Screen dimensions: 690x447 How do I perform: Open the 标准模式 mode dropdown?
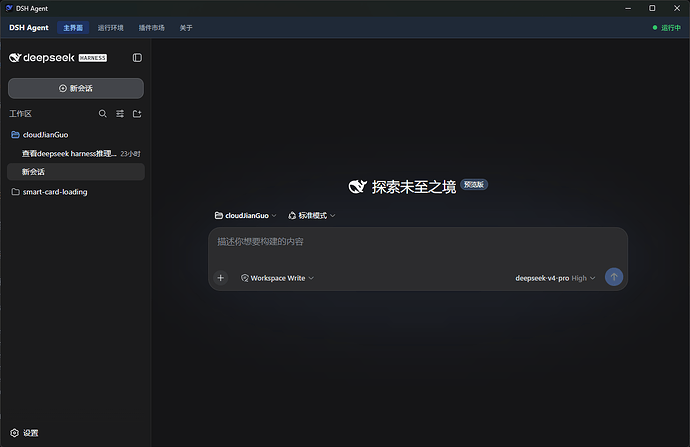coord(312,216)
